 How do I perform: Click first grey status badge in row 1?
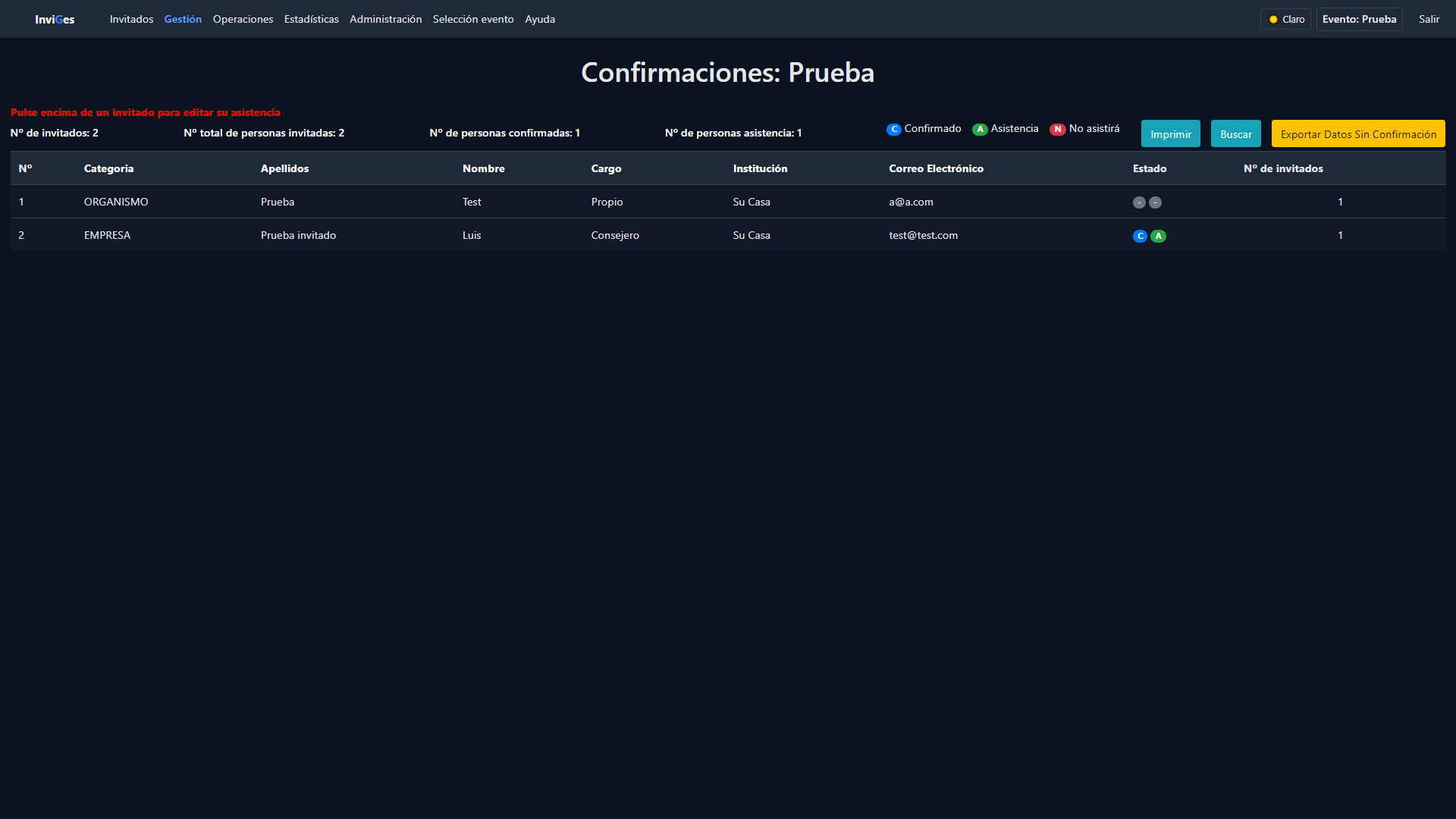click(x=1139, y=202)
